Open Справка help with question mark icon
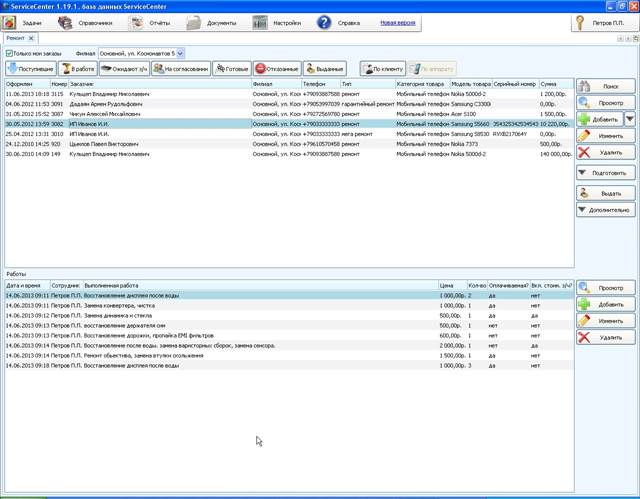 339,23
